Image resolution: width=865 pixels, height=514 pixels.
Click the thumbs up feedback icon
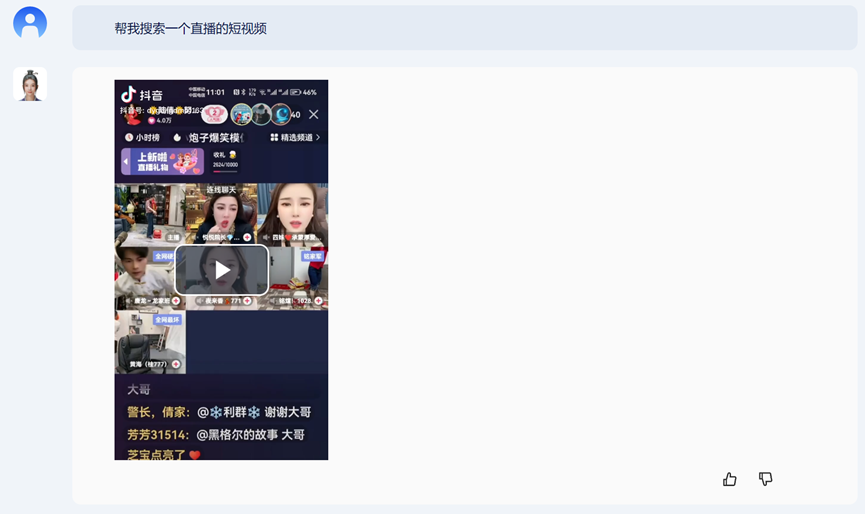coord(730,479)
